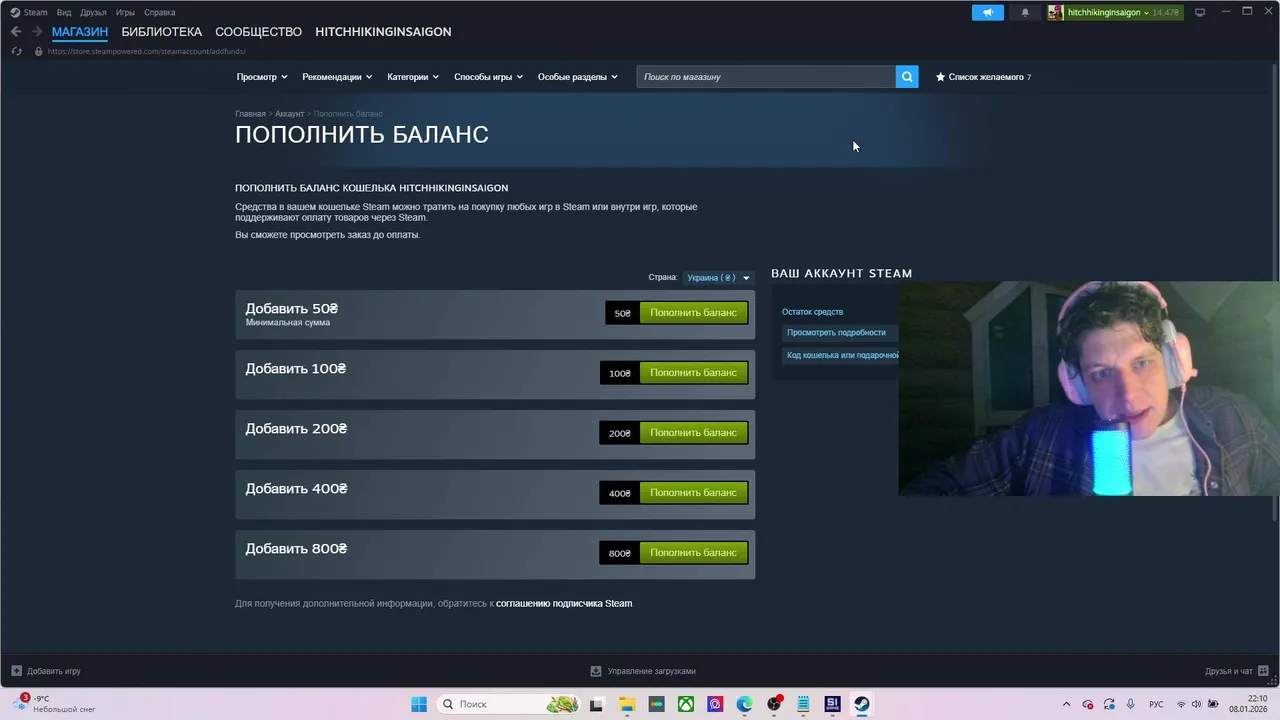Screen dimensions: 1280x720
Task: Click the add game plus icon
Action: pyautogui.click(x=16, y=671)
